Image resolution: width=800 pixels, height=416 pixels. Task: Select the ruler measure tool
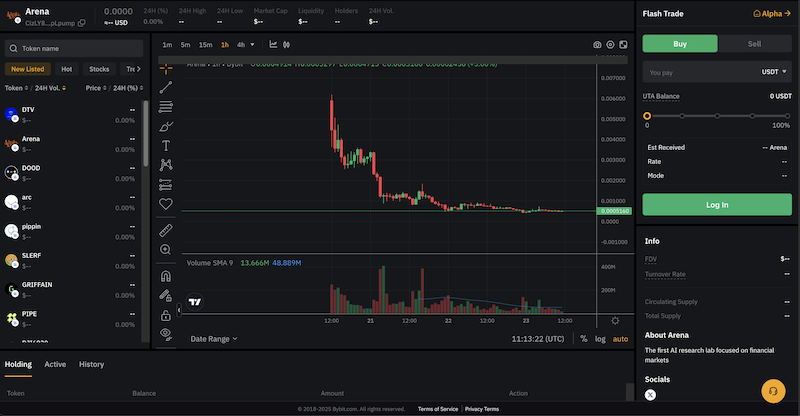(x=166, y=230)
